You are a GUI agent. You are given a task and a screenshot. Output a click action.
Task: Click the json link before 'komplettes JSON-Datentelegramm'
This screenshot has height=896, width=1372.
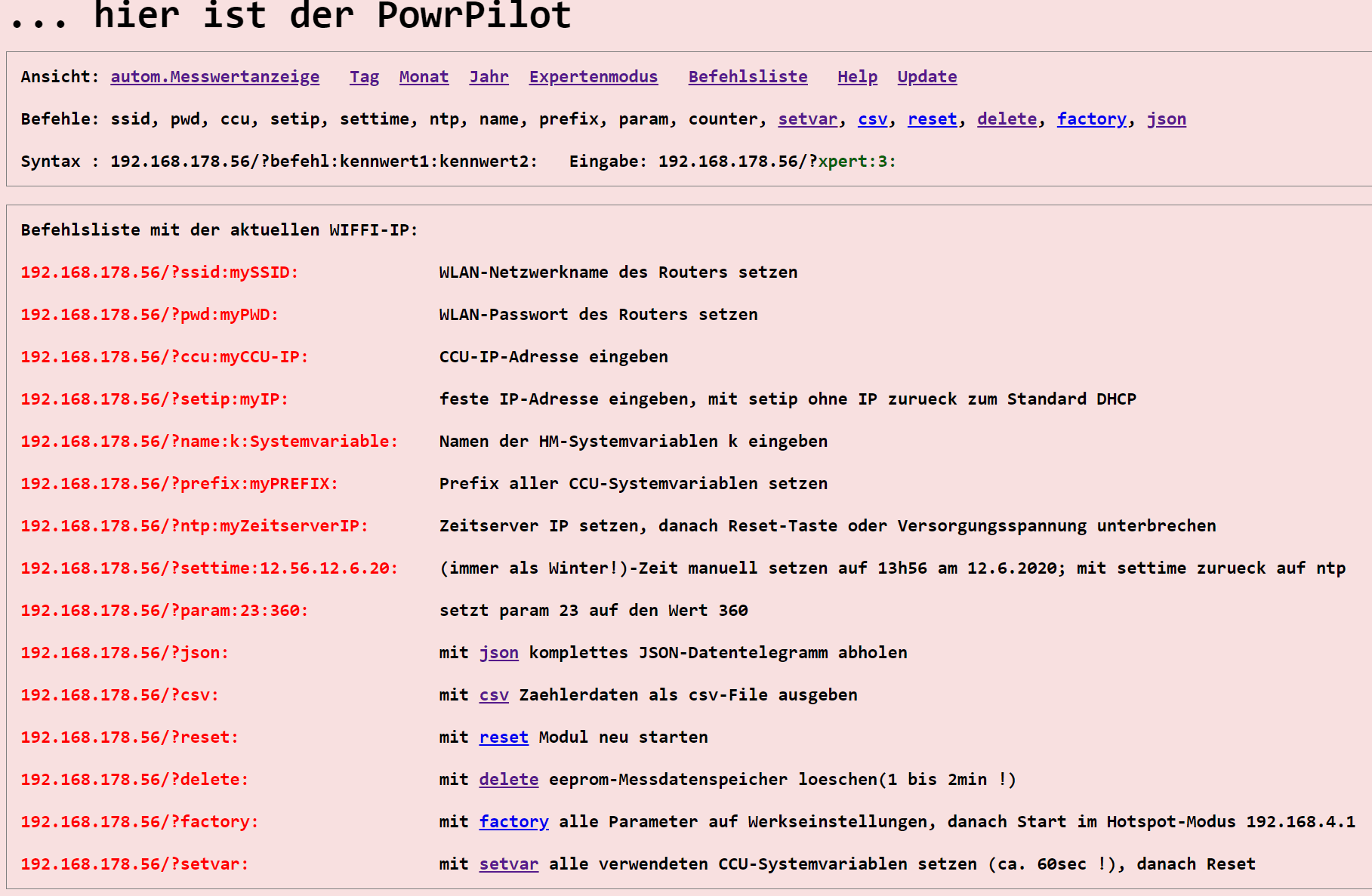click(x=498, y=653)
